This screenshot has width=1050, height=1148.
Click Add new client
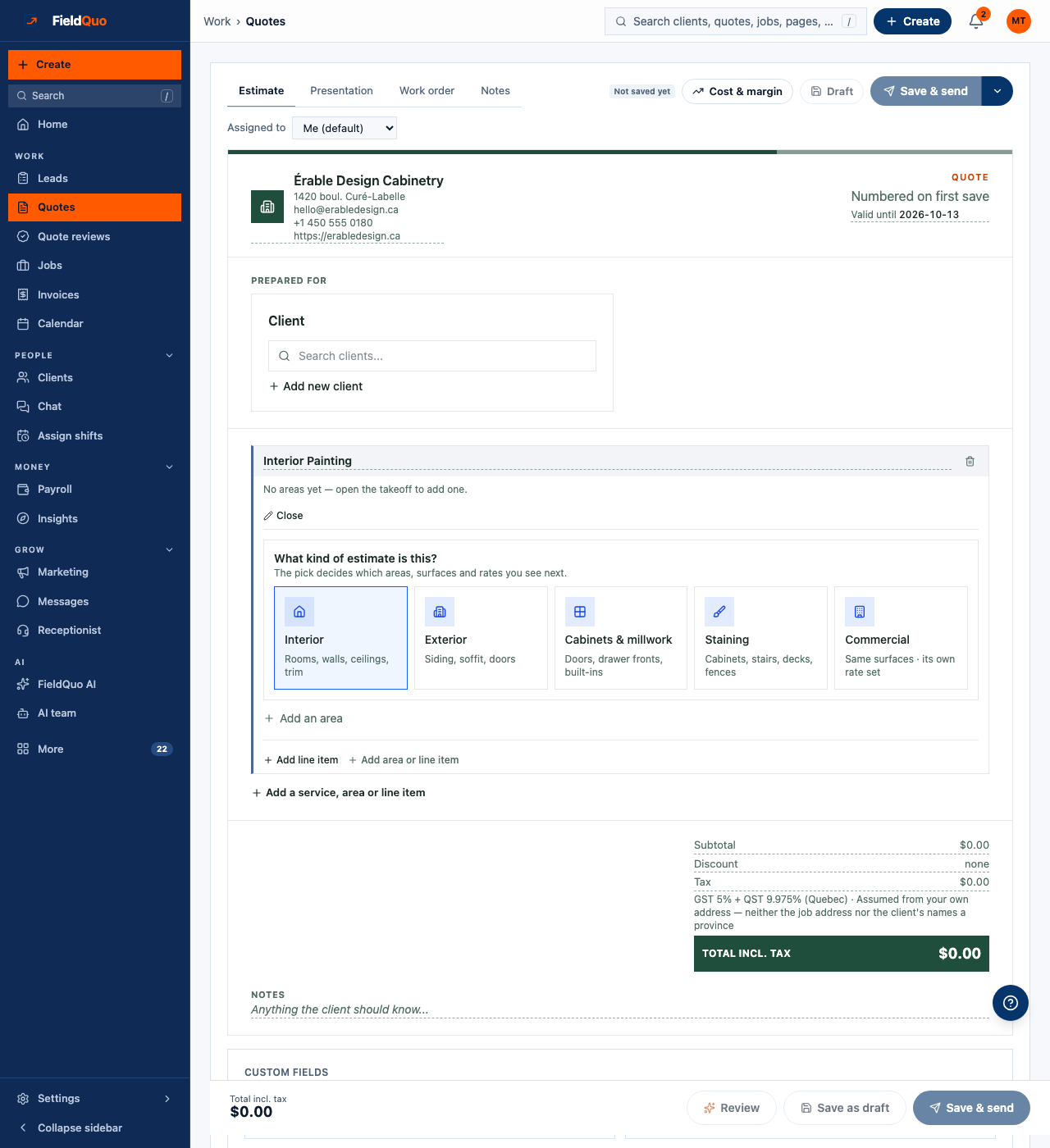tap(316, 386)
